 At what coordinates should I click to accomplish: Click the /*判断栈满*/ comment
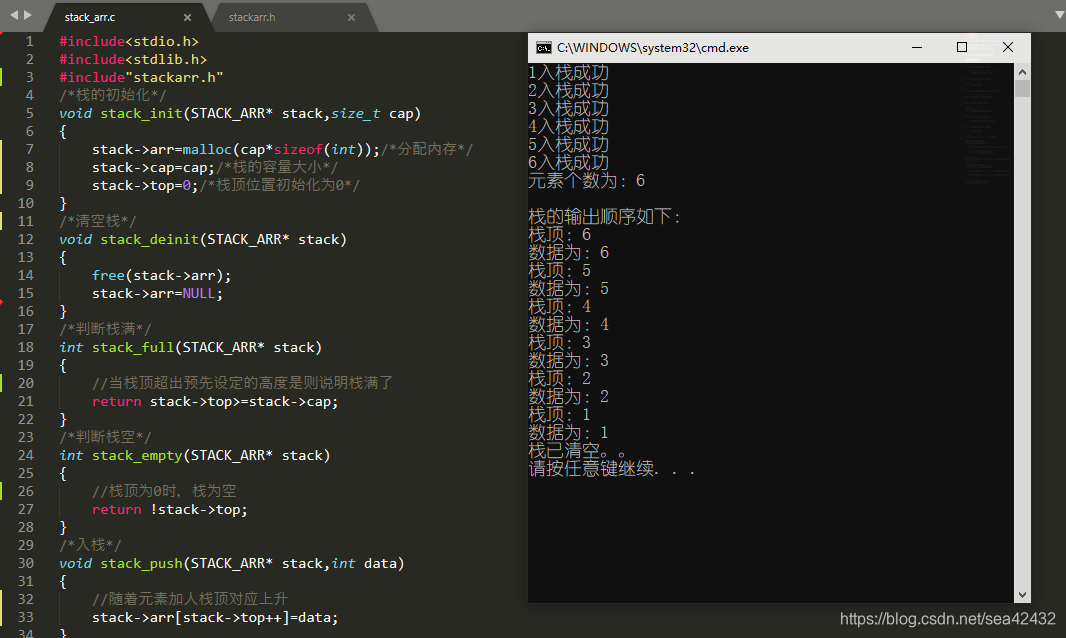click(x=105, y=329)
